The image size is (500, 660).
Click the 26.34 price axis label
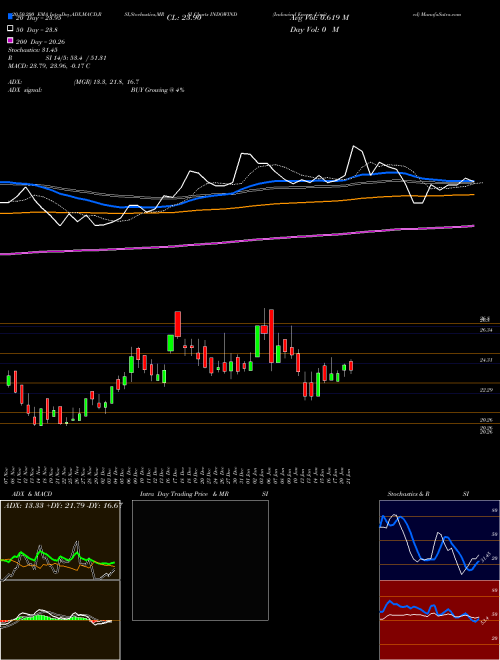[486, 330]
